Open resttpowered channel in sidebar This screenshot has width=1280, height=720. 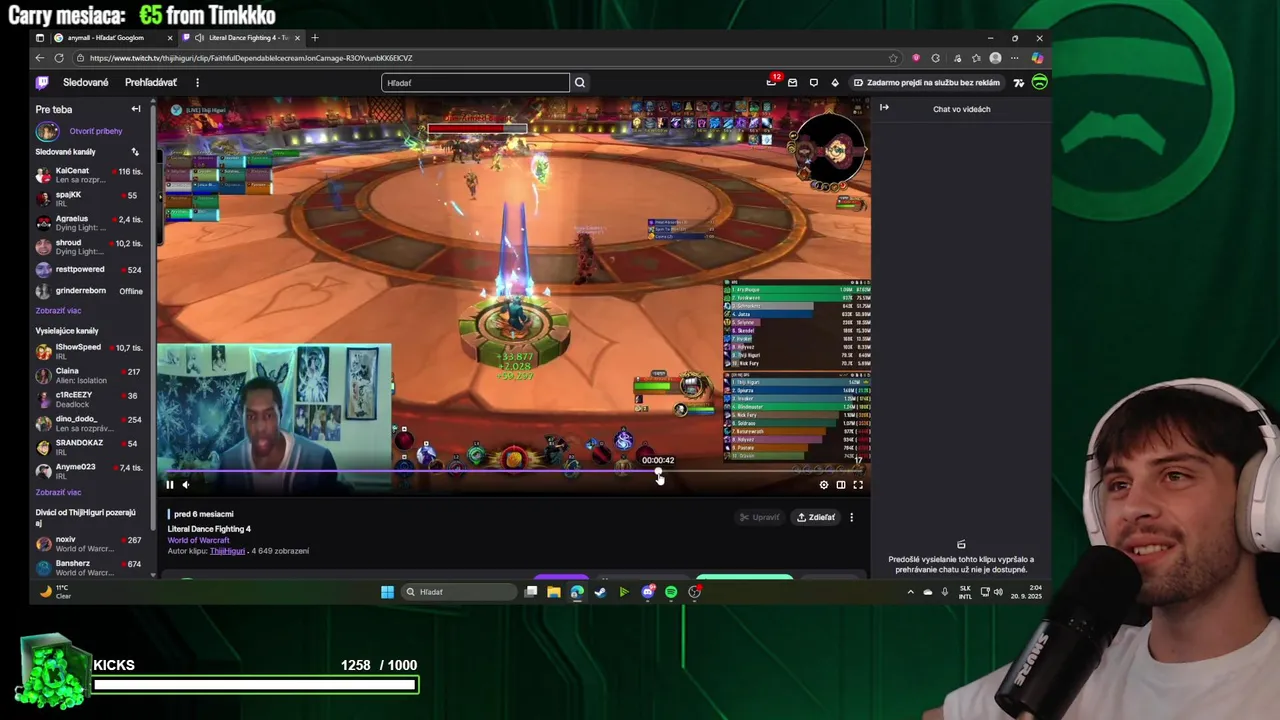[89, 269]
